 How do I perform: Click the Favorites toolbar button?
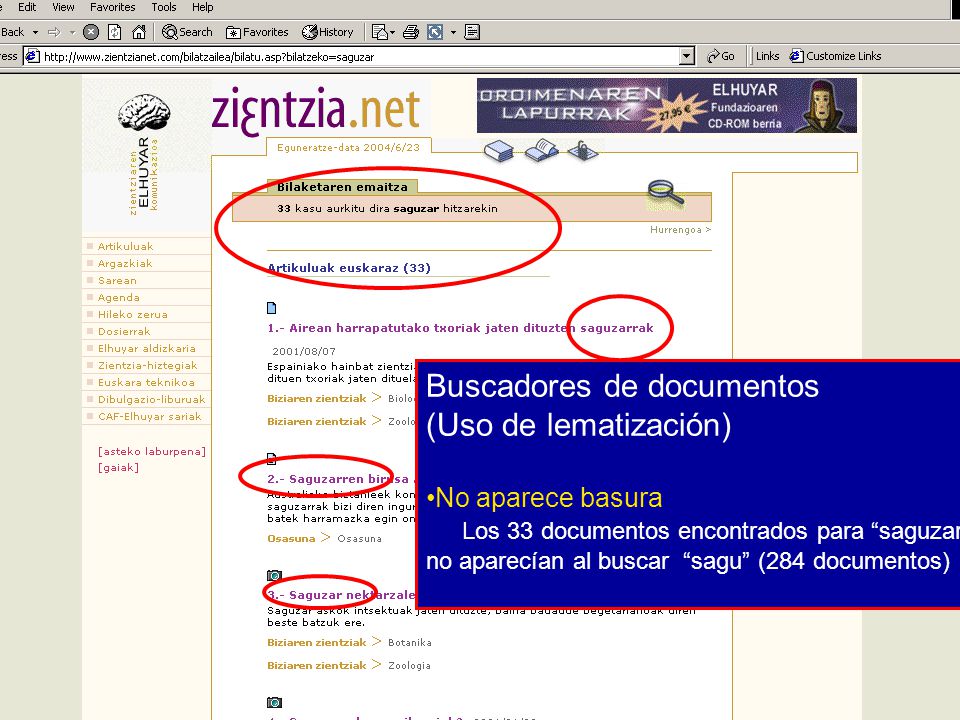pyautogui.click(x=257, y=32)
